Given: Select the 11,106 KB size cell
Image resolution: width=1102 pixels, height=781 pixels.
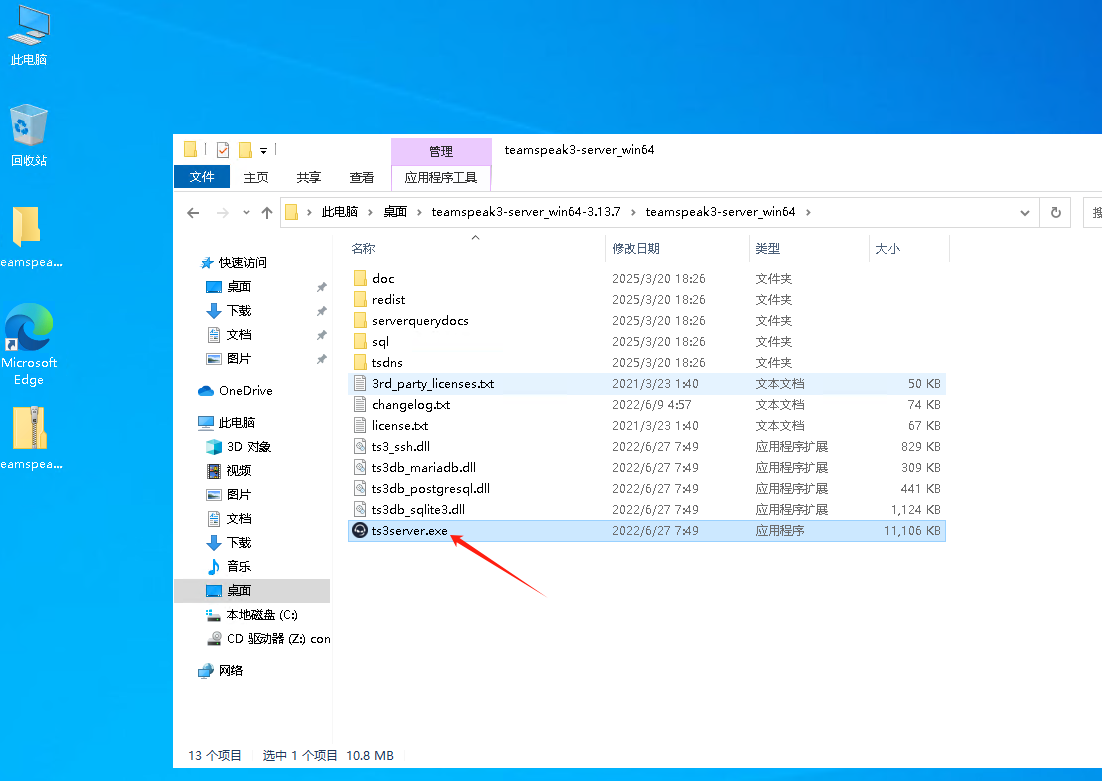Looking at the screenshot, I should (x=912, y=531).
